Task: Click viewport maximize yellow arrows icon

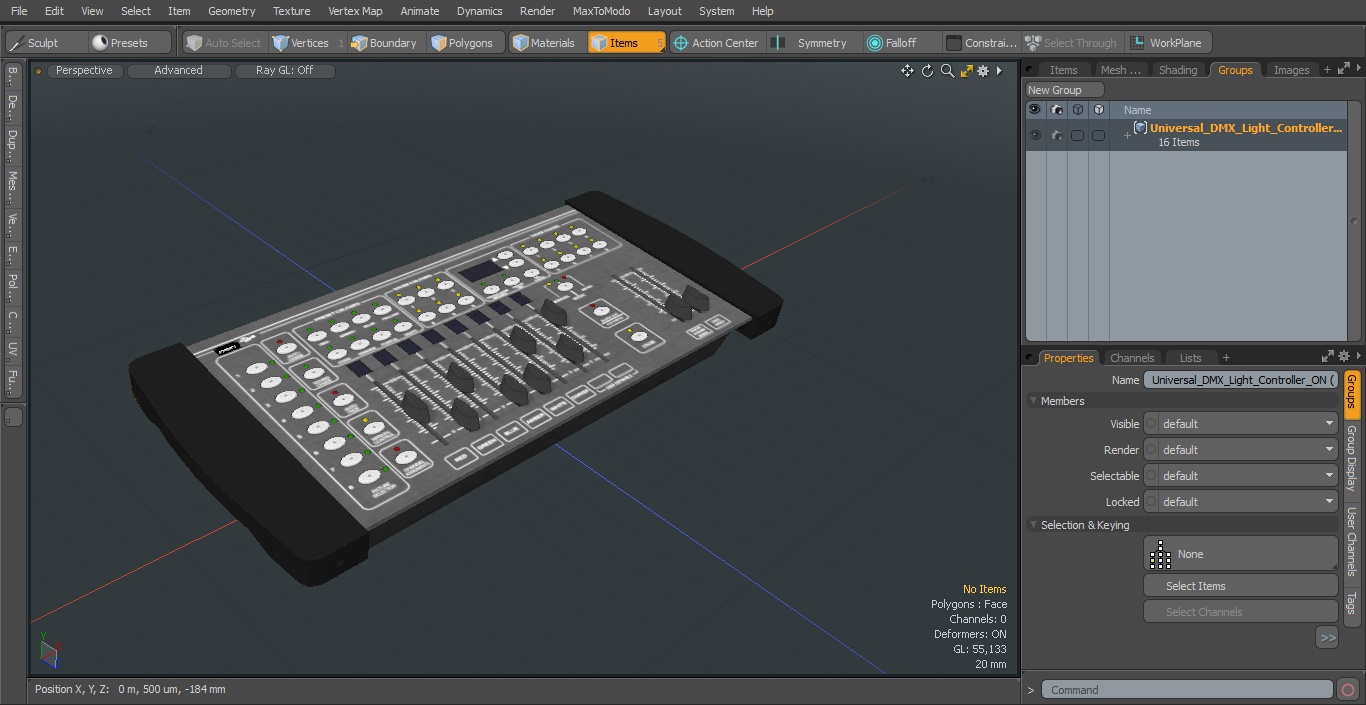Action: point(966,71)
